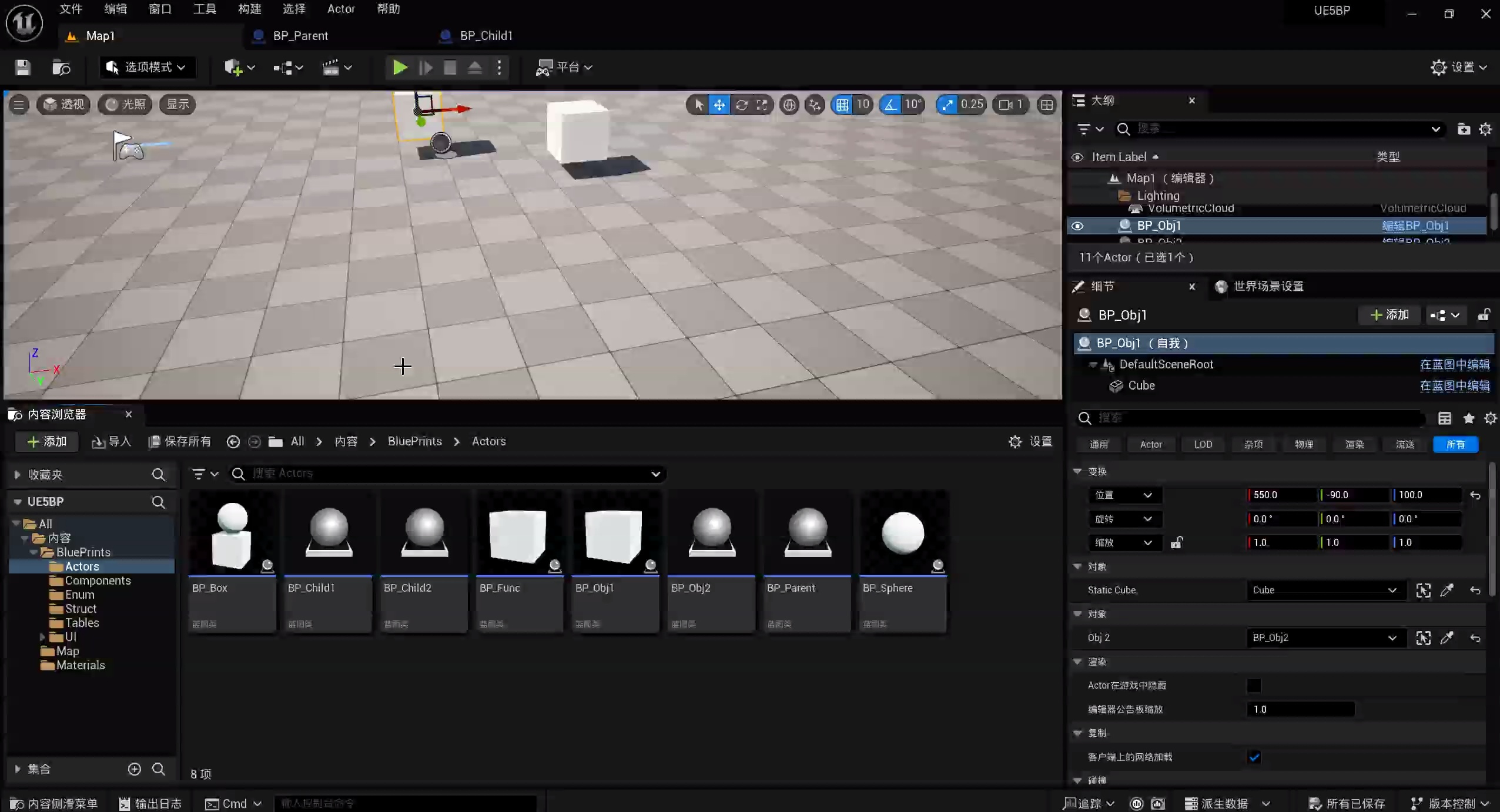
Task: Check Actor hidden in game checkbox
Action: point(1254,685)
